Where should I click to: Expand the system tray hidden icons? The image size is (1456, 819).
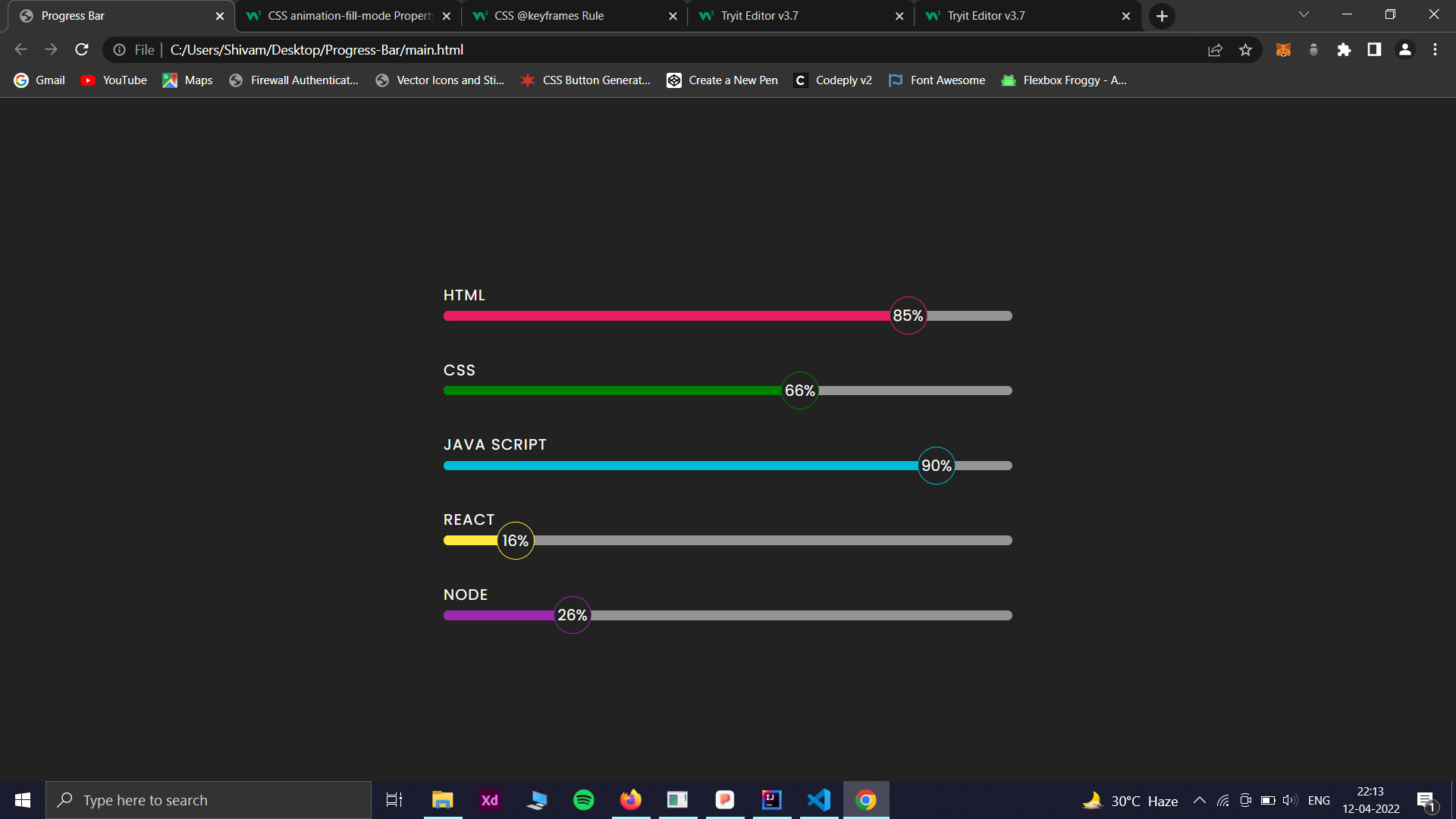point(1199,799)
